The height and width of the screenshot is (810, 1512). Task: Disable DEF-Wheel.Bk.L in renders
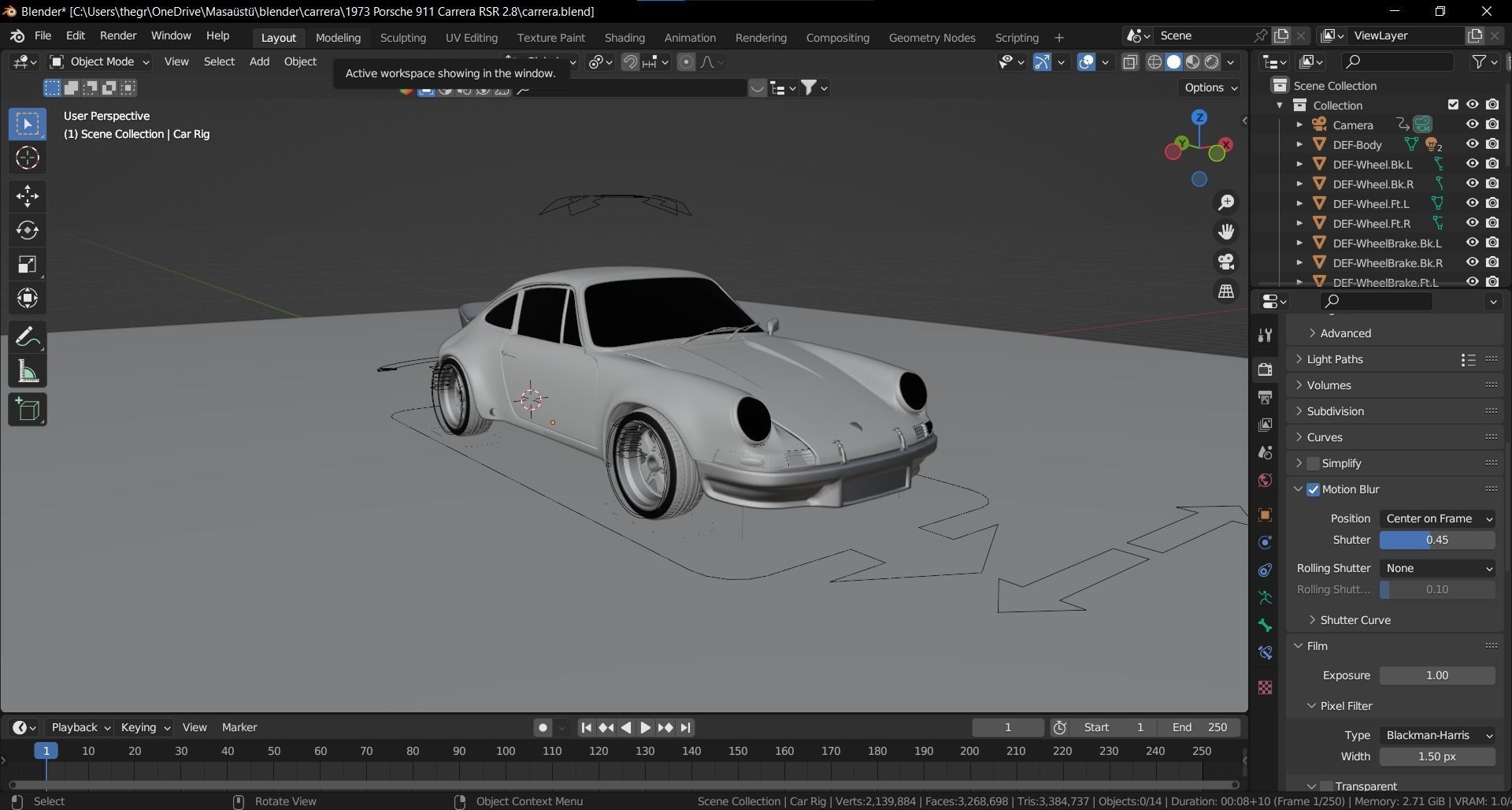pos(1492,164)
